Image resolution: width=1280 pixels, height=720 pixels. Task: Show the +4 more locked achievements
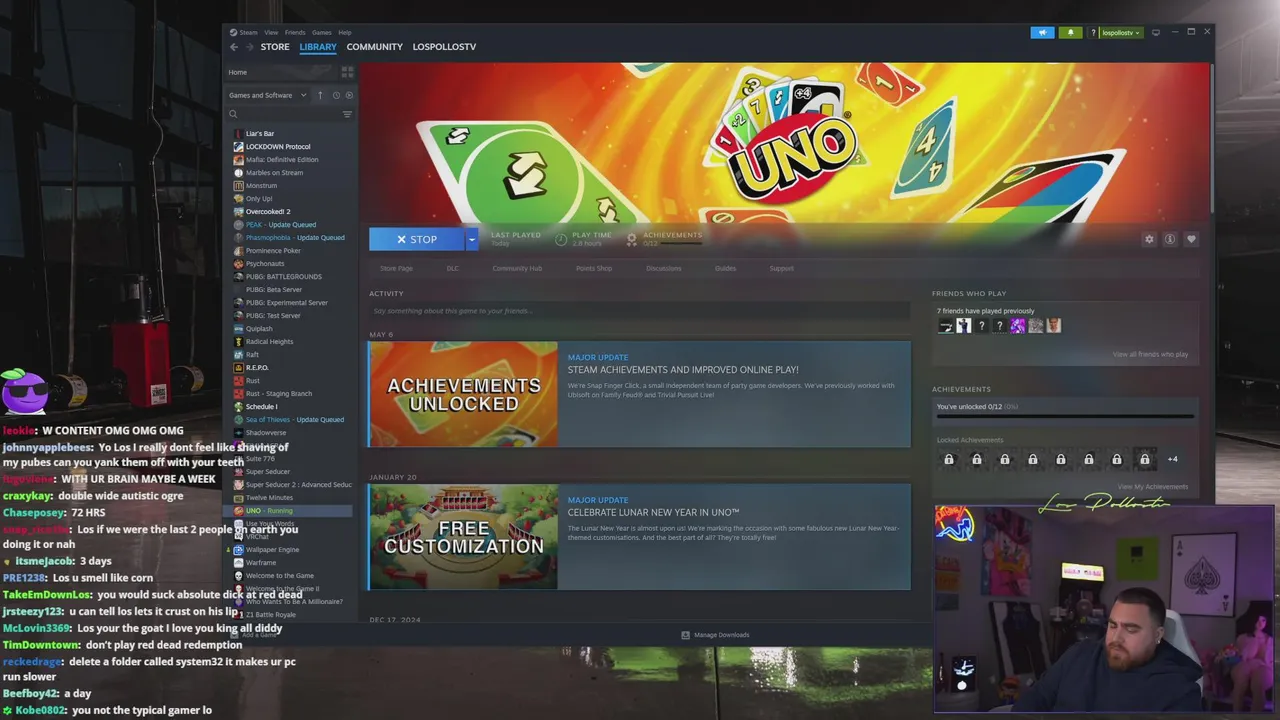[1172, 459]
